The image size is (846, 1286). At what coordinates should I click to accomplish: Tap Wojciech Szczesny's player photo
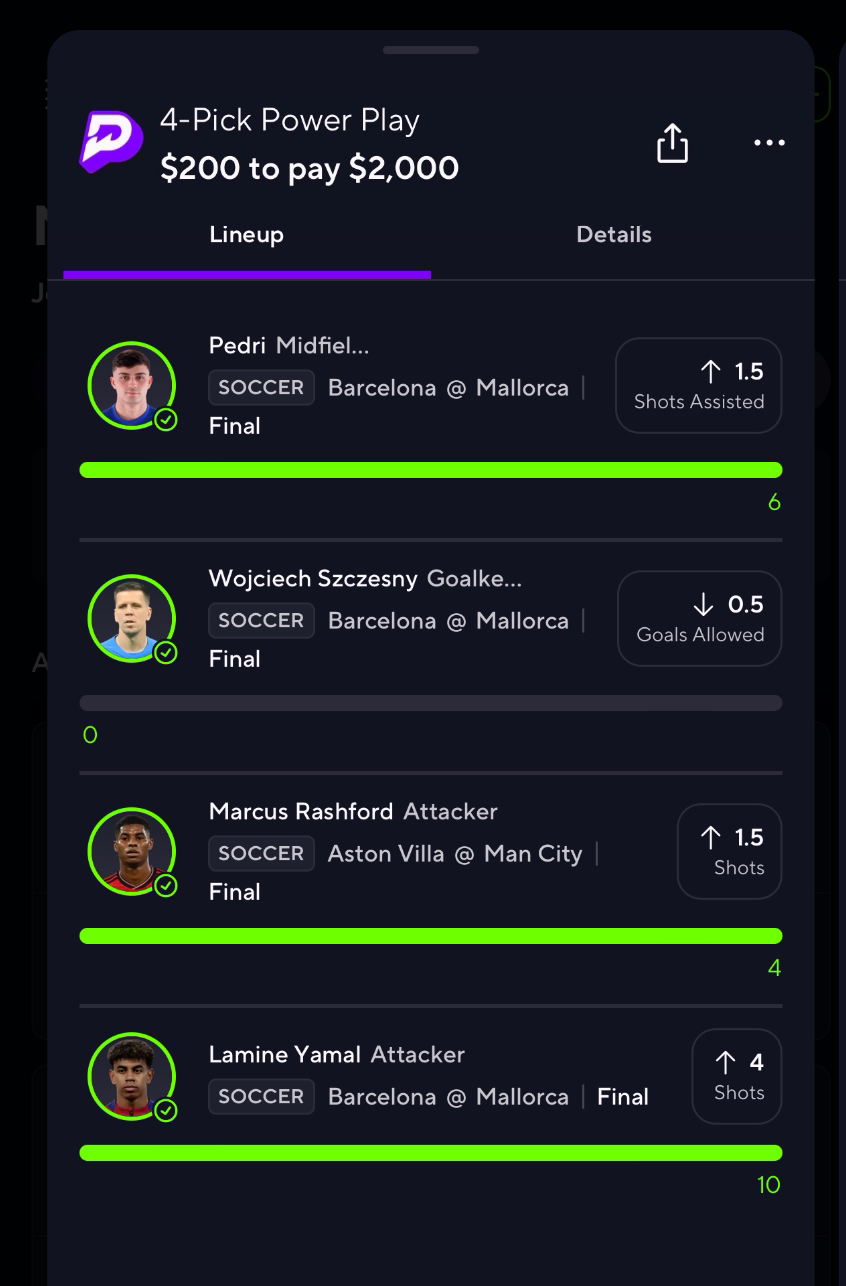131,618
